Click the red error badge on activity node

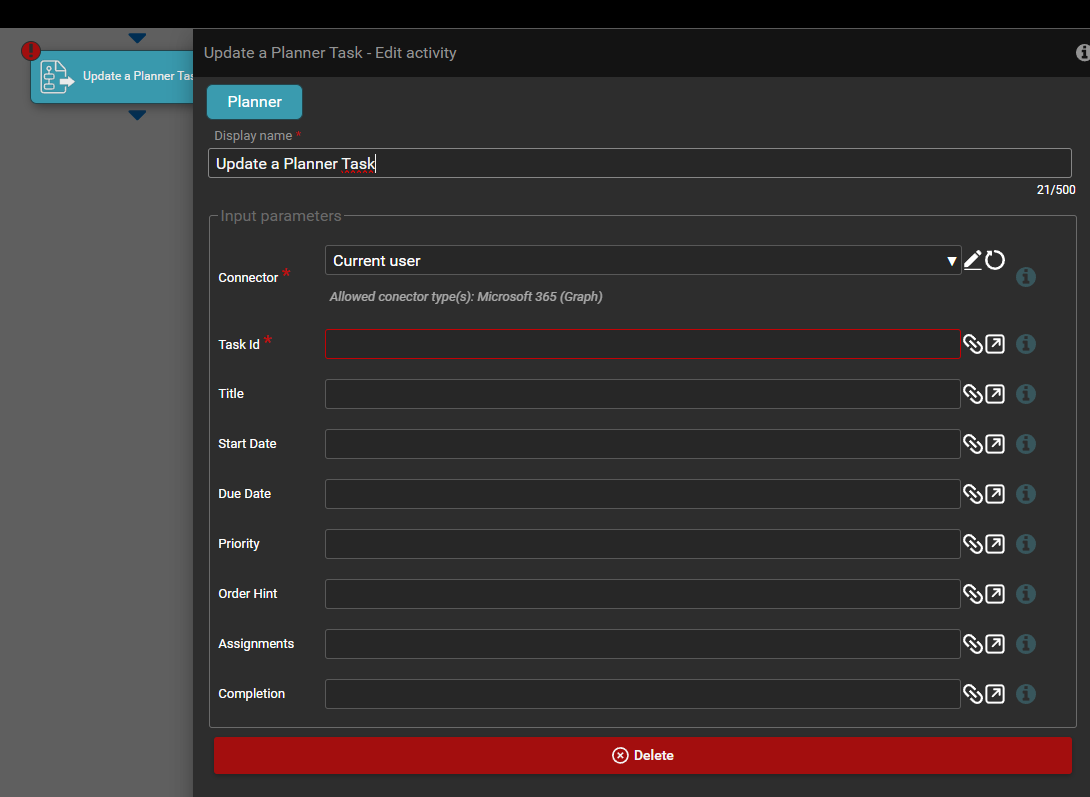(x=31, y=50)
